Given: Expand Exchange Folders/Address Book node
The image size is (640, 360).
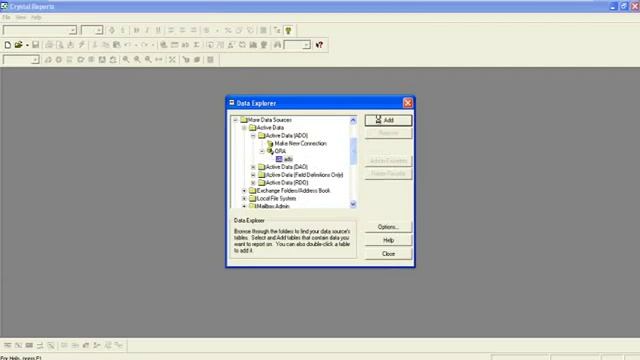Looking at the screenshot, I should pos(244,191).
